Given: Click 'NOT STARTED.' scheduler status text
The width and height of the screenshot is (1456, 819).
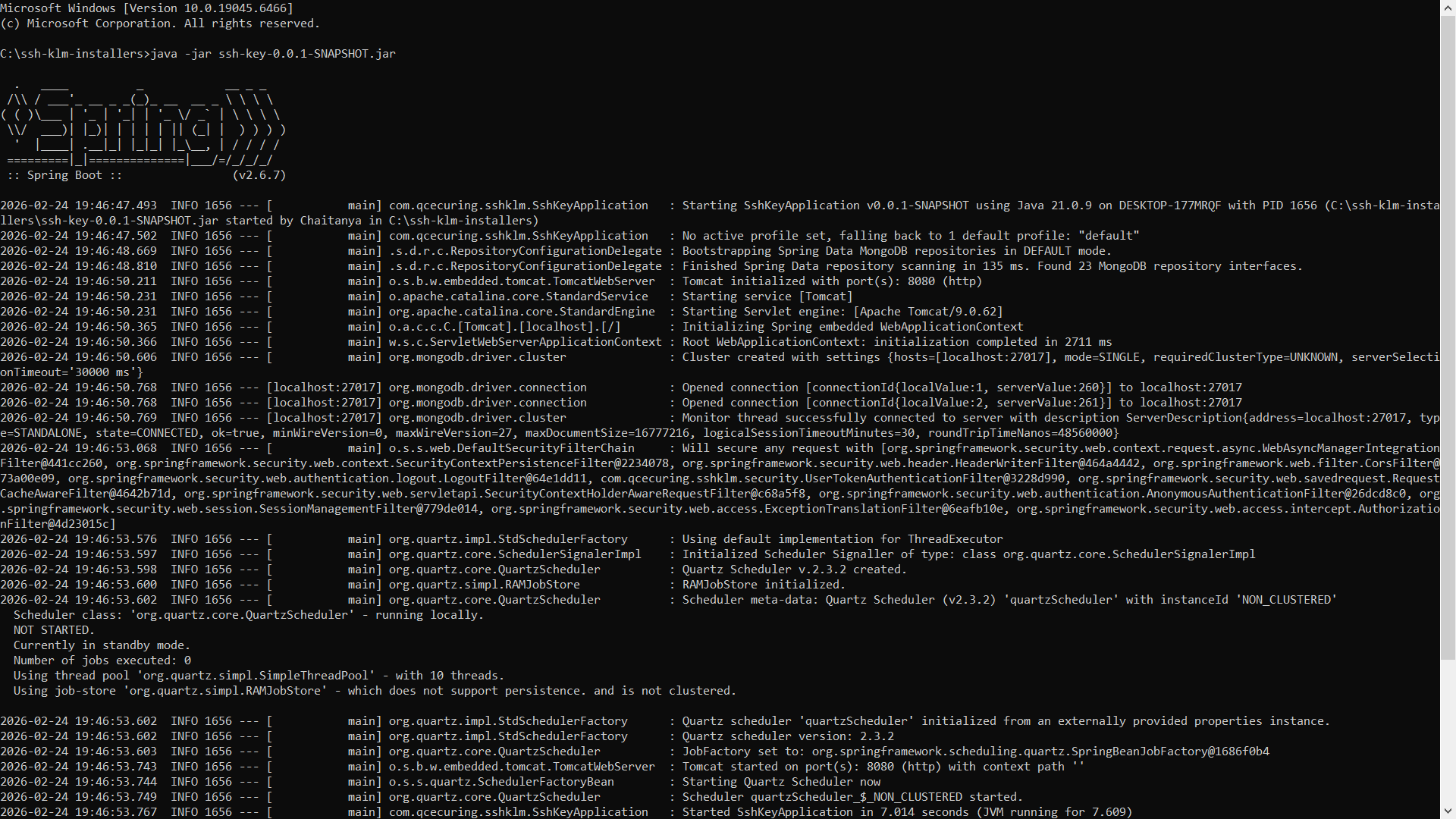Looking at the screenshot, I should 54,630.
